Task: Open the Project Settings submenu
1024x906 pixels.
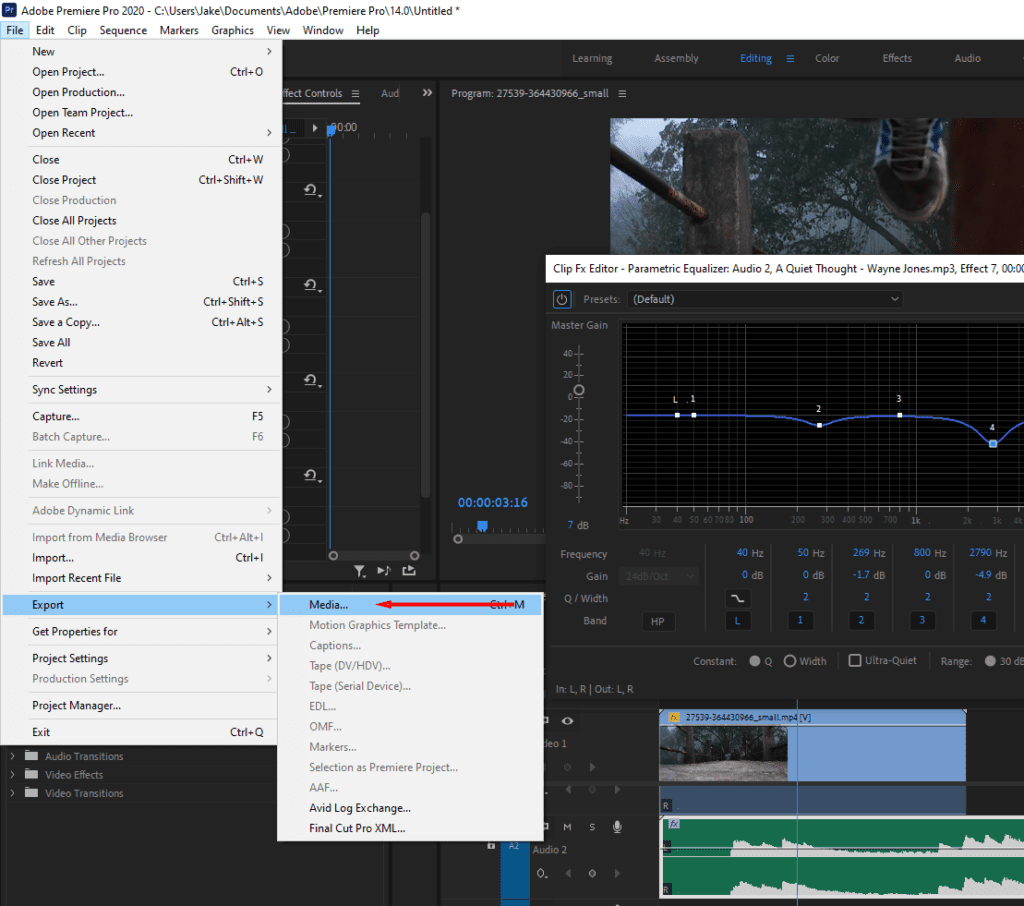Action: pos(141,658)
